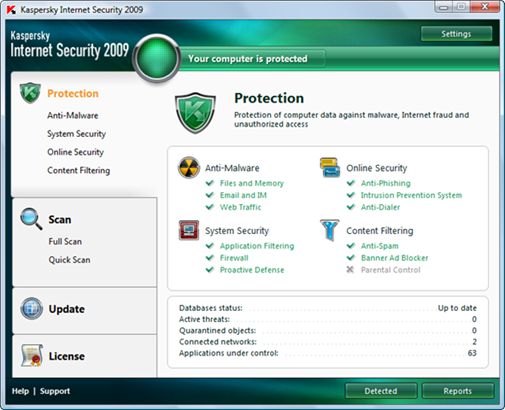Click the green protection status orb
This screenshot has width=505, height=410.
tap(157, 58)
